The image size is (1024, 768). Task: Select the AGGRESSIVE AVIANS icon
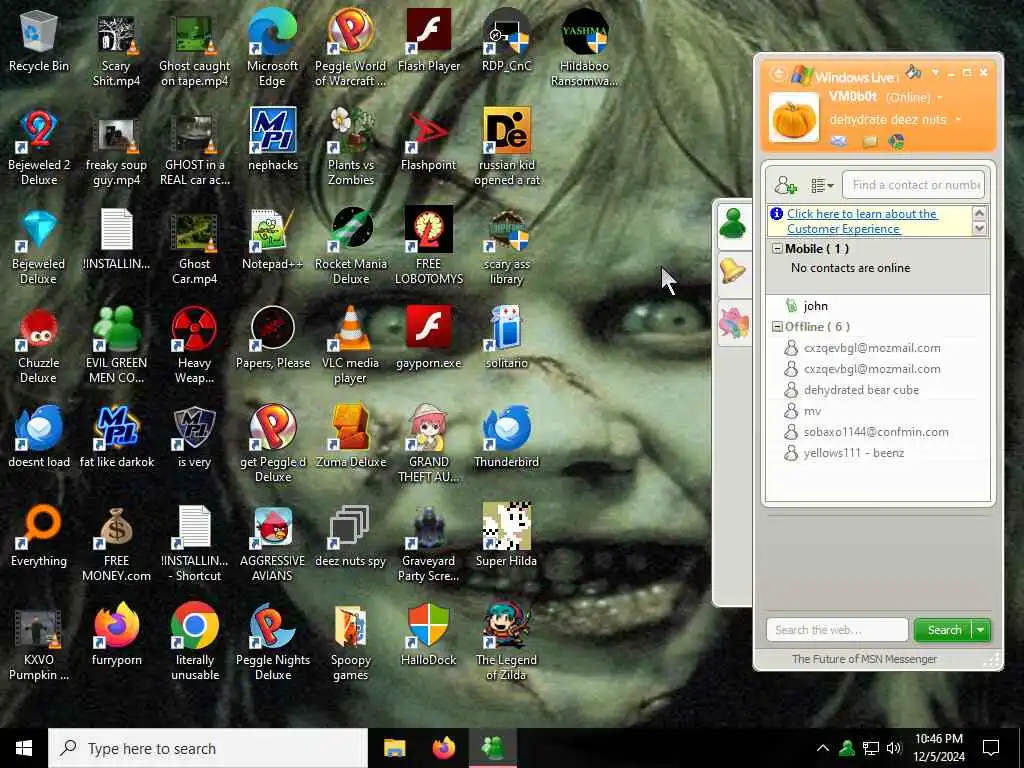pos(272,543)
